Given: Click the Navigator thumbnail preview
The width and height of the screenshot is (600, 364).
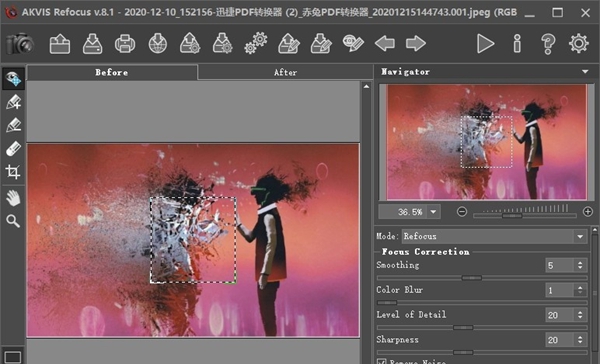Looking at the screenshot, I should click(487, 142).
